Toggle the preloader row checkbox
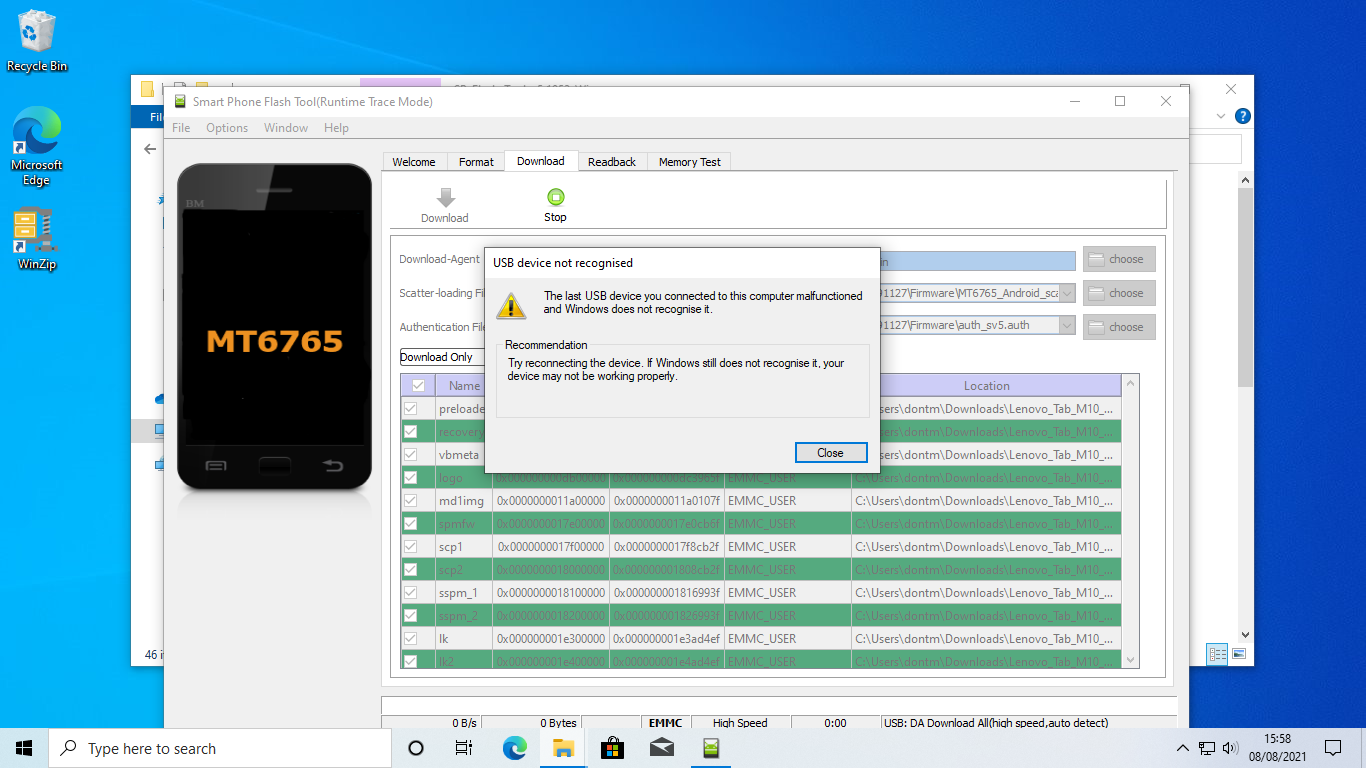1366x768 pixels. point(410,408)
